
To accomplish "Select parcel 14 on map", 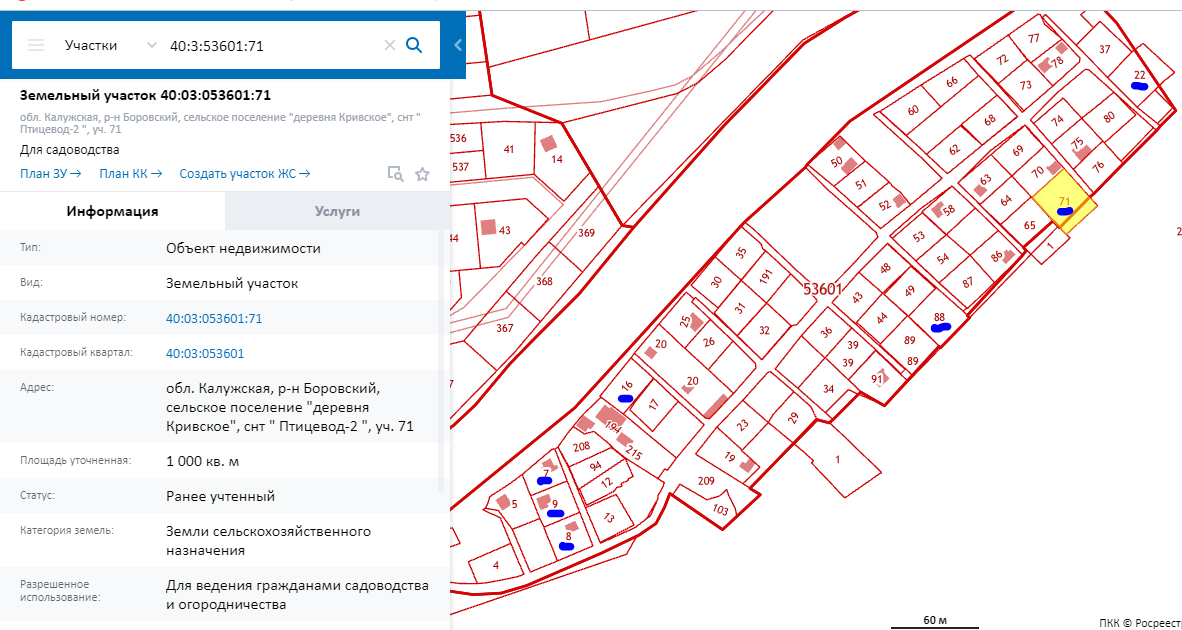I will pyautogui.click(x=557, y=159).
